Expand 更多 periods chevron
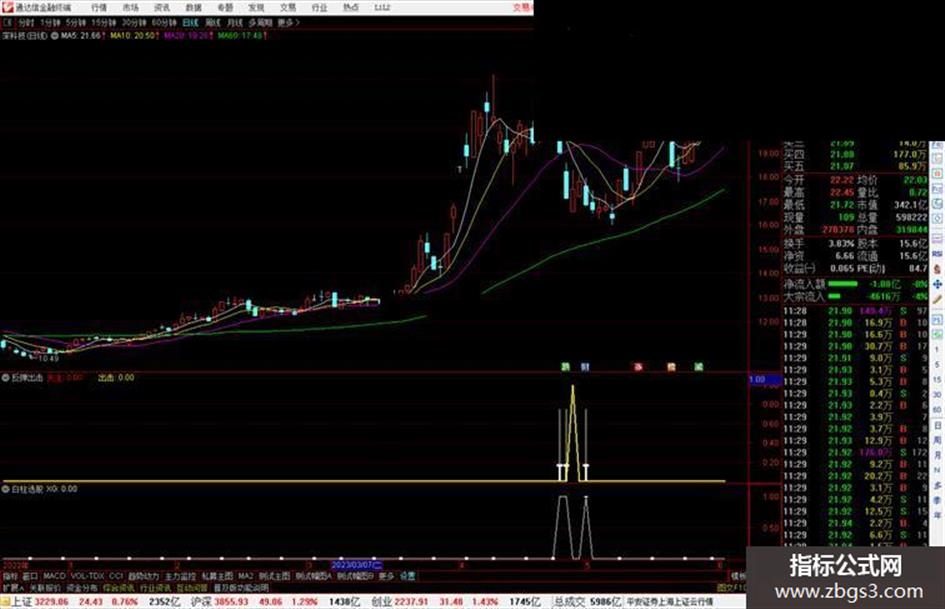The image size is (945, 609). tap(289, 22)
